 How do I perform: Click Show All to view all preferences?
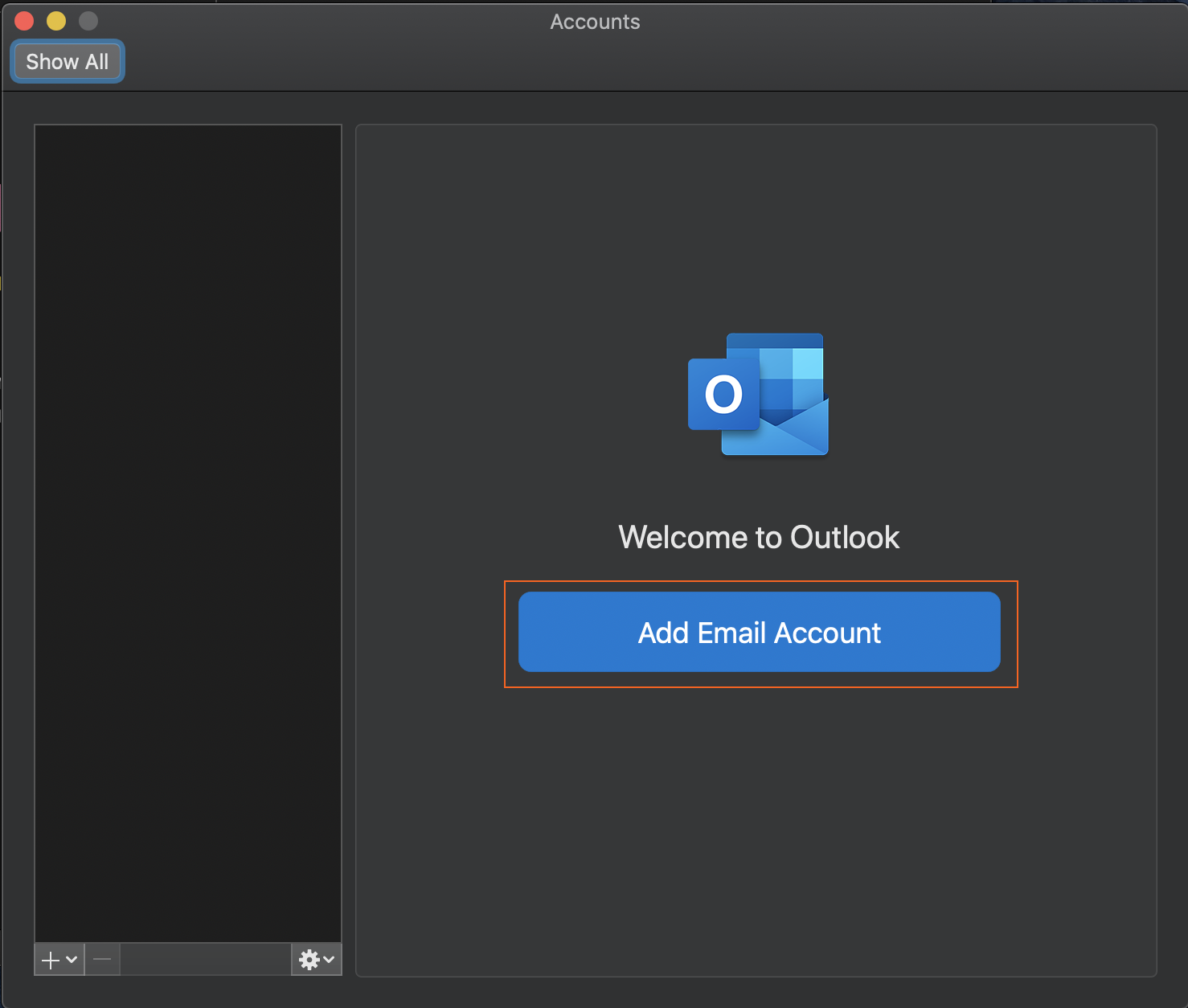click(67, 61)
